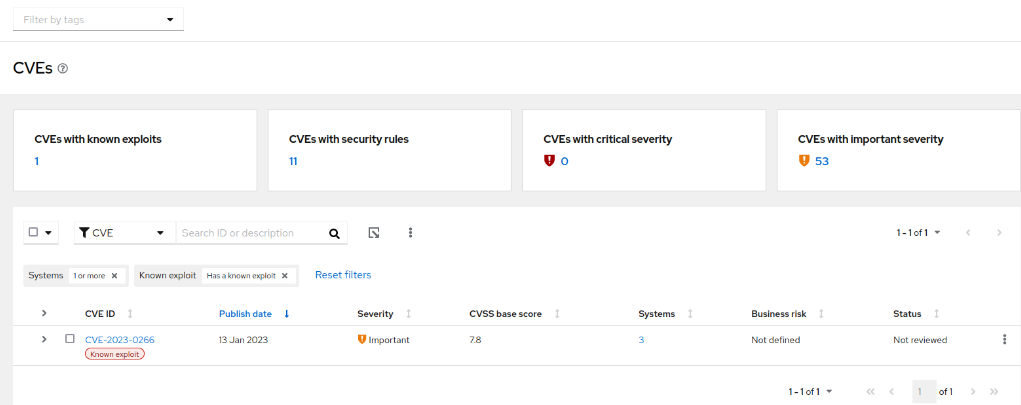
Task: Open the Filter by tags dropdown
Action: 98,20
